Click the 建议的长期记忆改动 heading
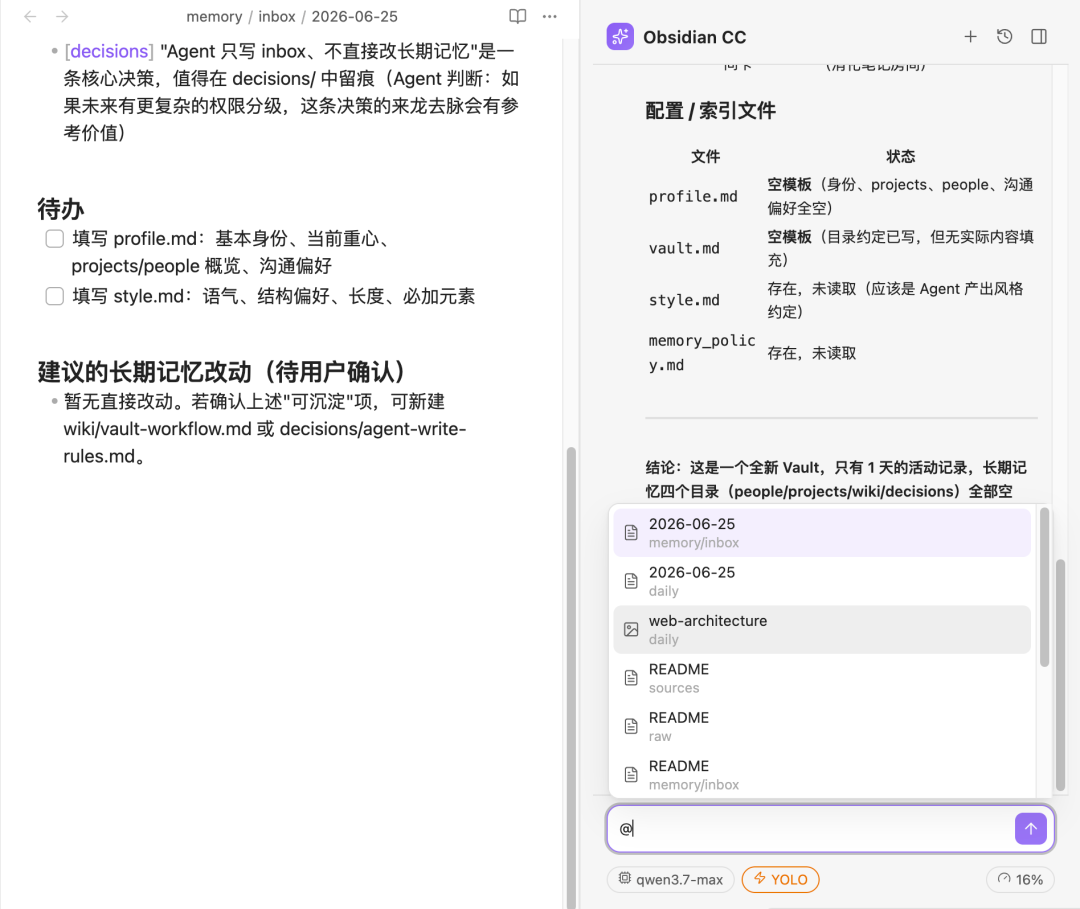 (221, 371)
